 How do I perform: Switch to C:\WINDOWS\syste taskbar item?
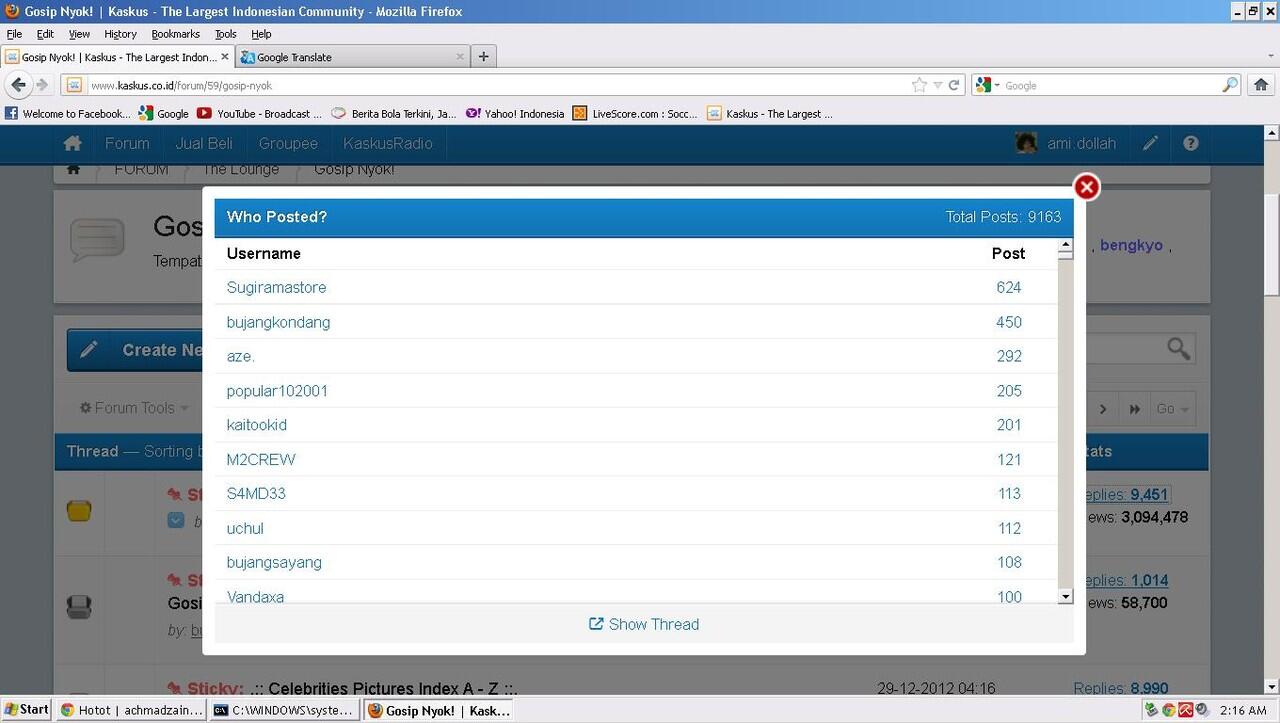(284, 710)
